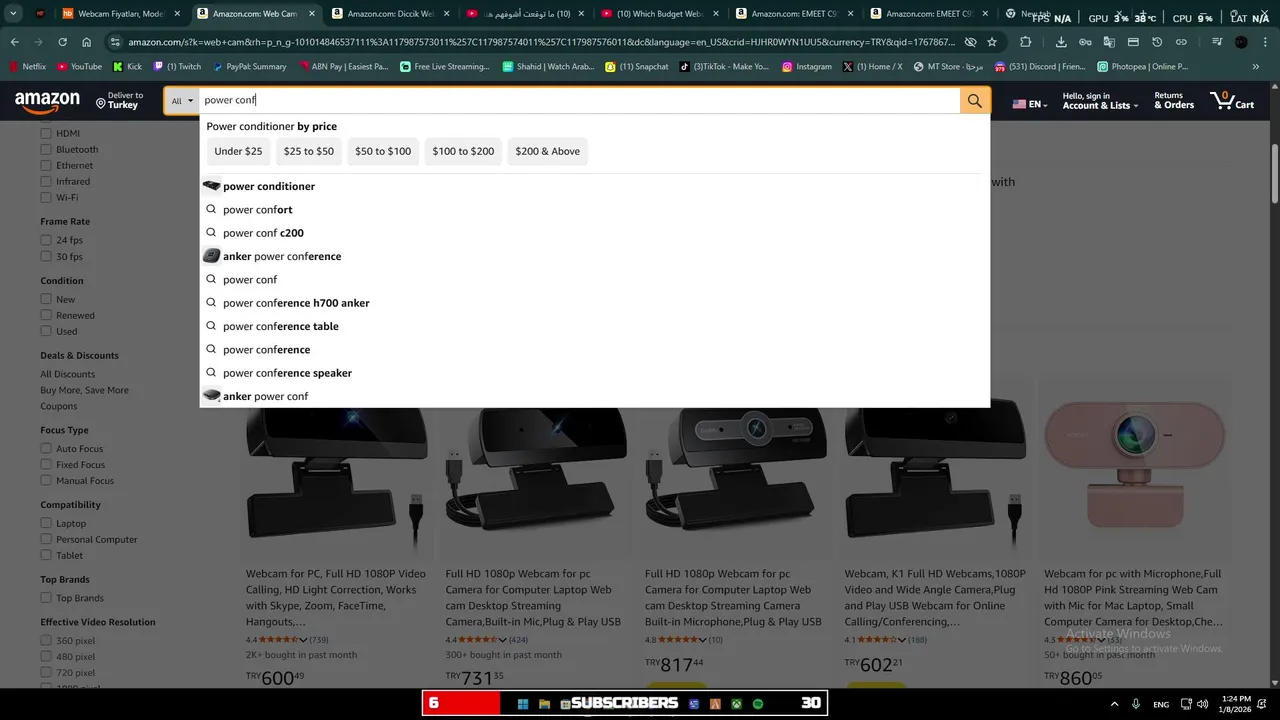The width and height of the screenshot is (1280, 720).
Task: Open the Photopea bookmark
Action: coord(1142,67)
